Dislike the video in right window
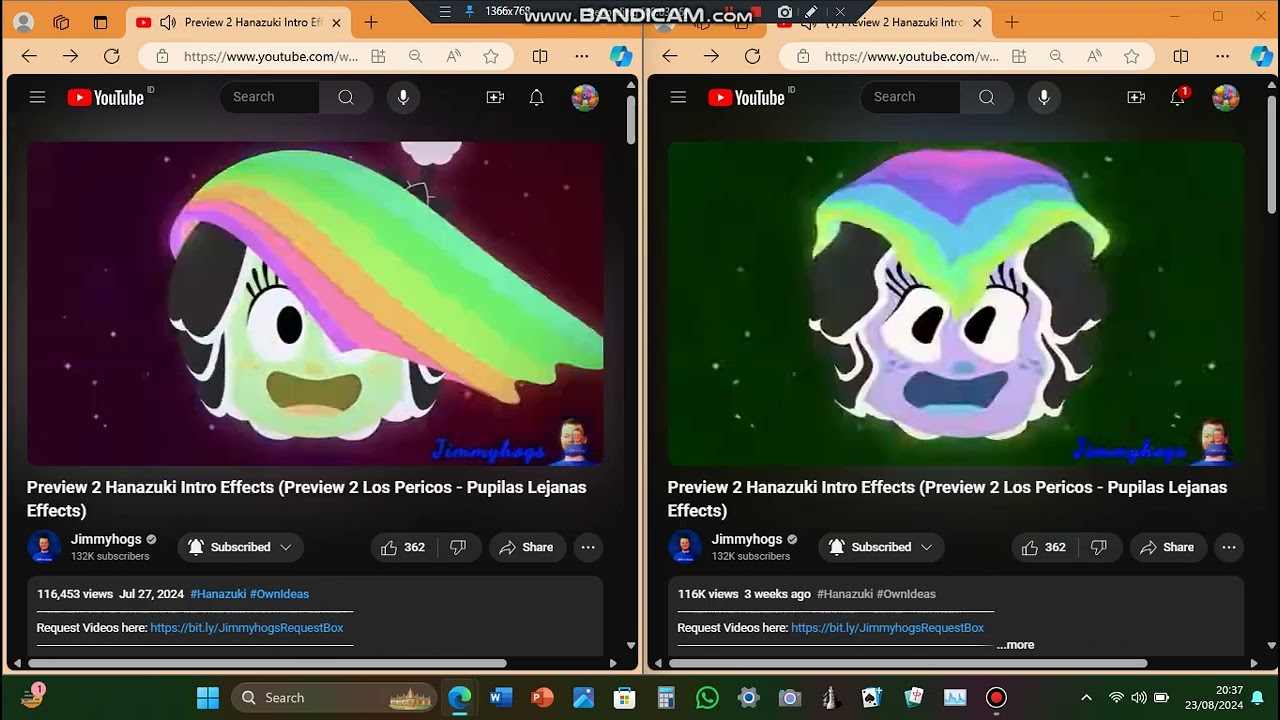Screen dimensions: 1280x720 (x=1099, y=547)
